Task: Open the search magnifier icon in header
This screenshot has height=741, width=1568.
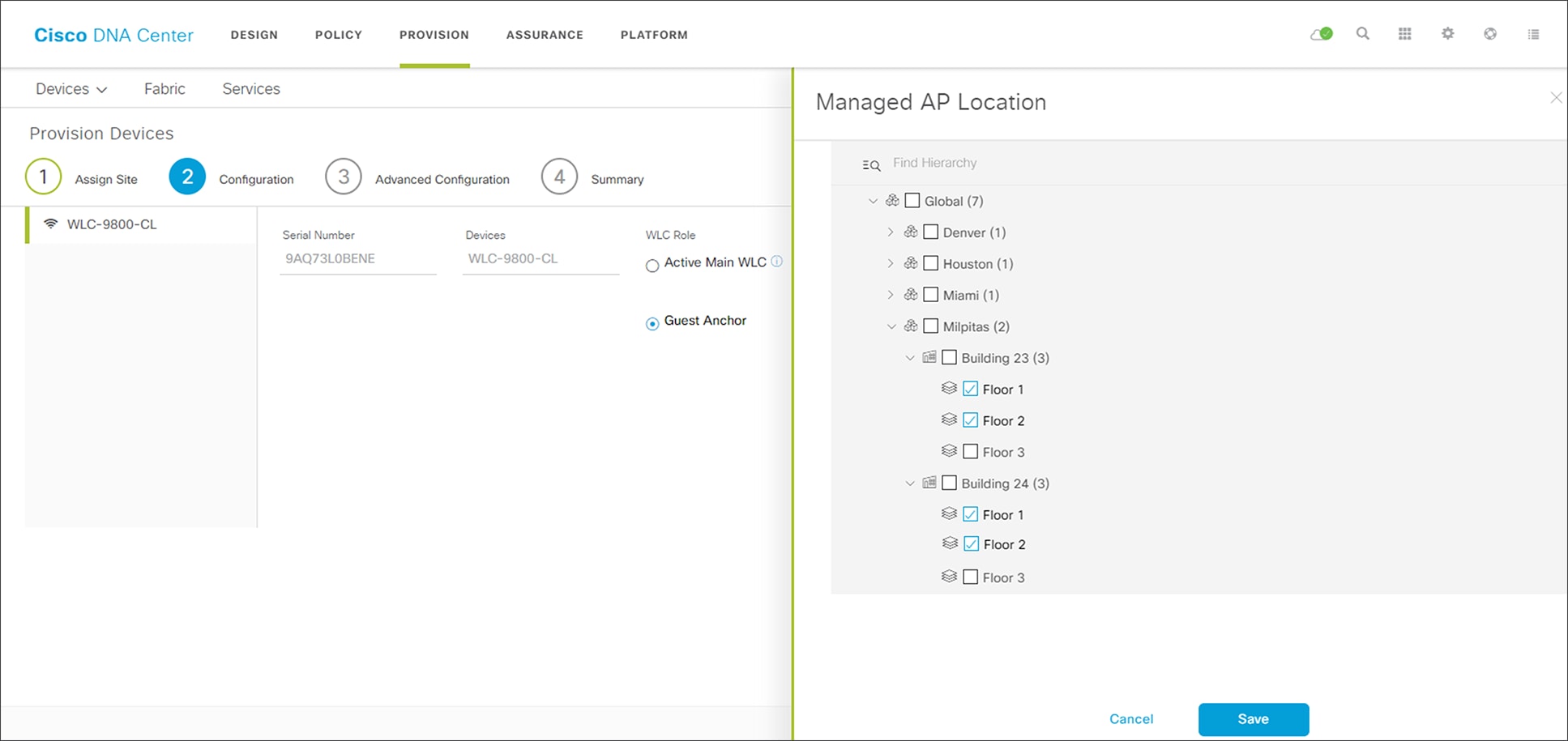Action: 1363,34
